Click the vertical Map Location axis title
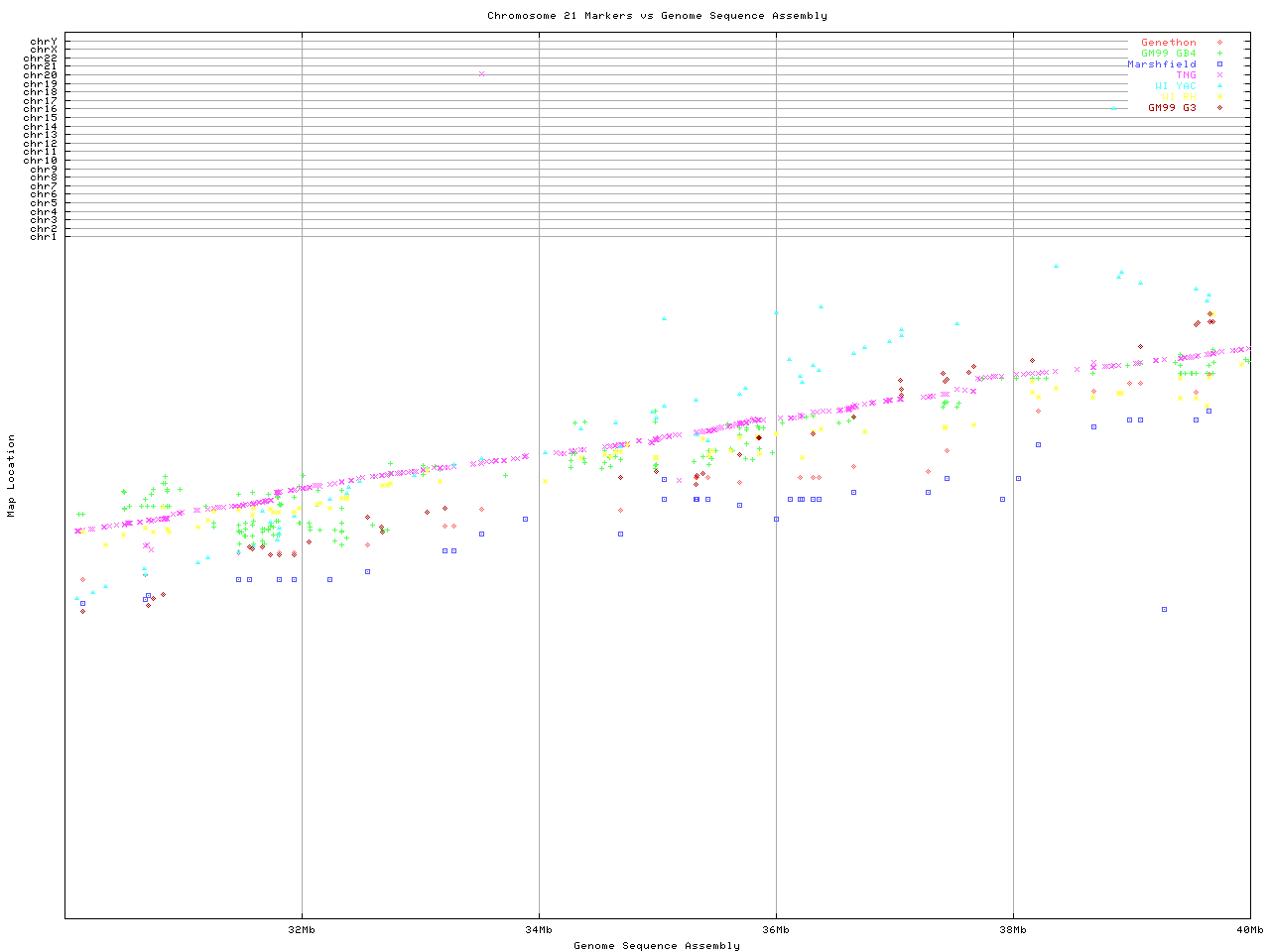 tap(12, 476)
